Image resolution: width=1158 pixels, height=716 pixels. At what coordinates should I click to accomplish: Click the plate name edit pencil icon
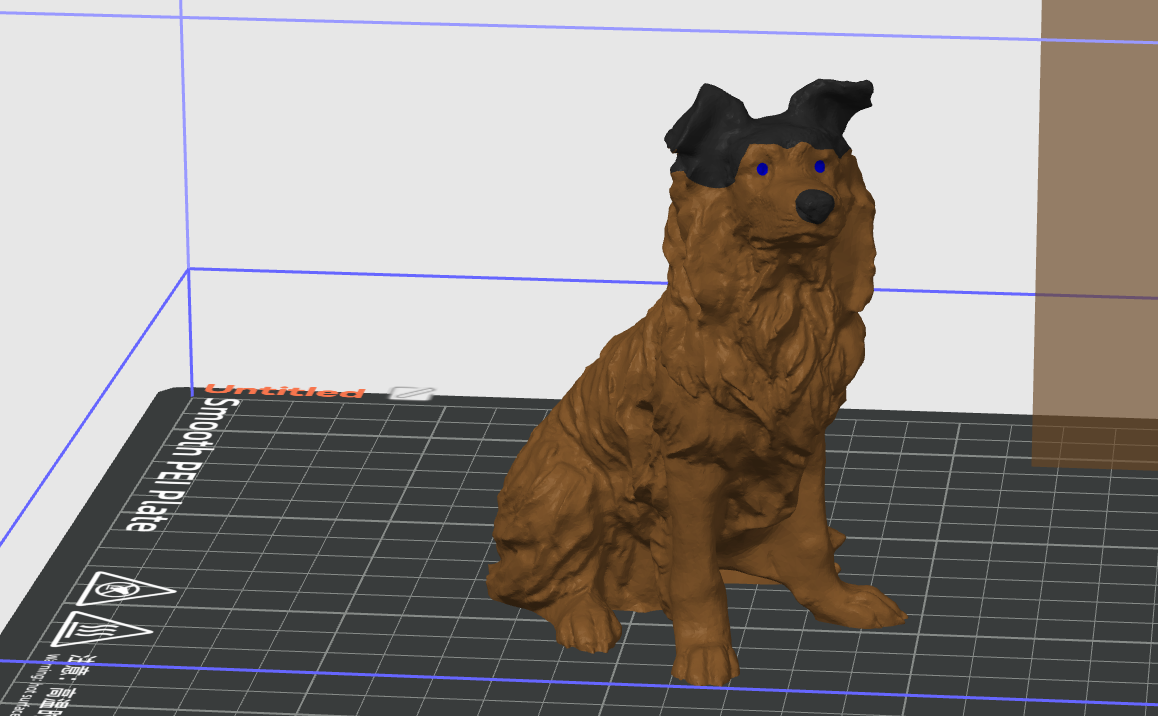tap(411, 393)
